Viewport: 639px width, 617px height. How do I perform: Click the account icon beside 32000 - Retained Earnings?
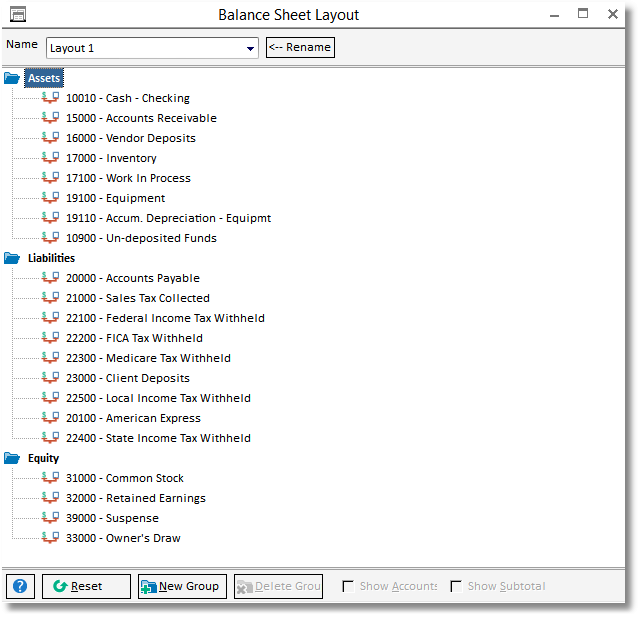[51, 498]
